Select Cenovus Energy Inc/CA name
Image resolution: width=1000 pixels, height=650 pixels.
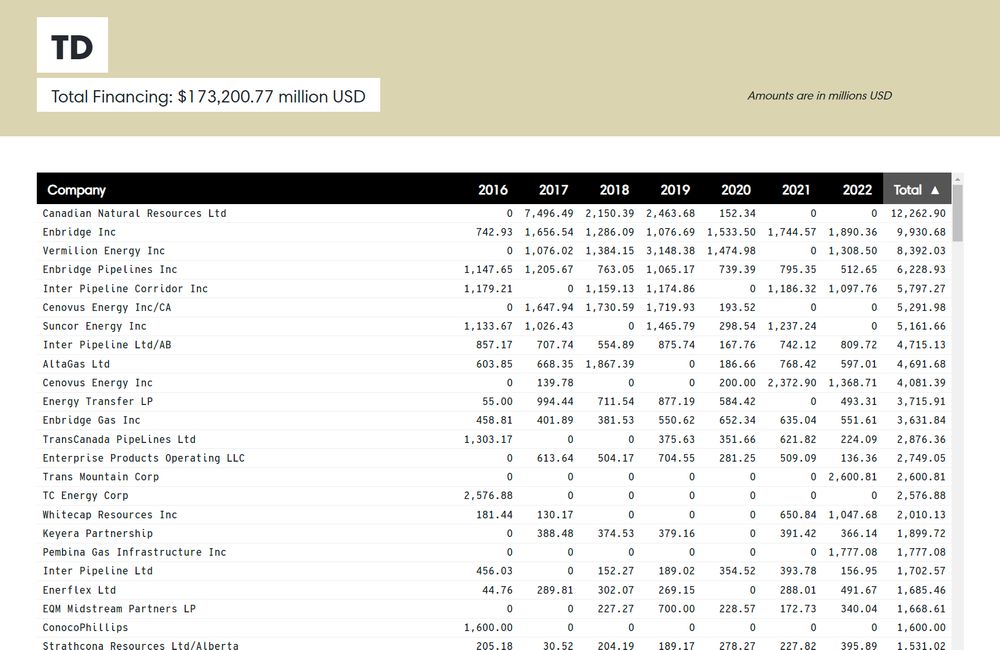107,307
